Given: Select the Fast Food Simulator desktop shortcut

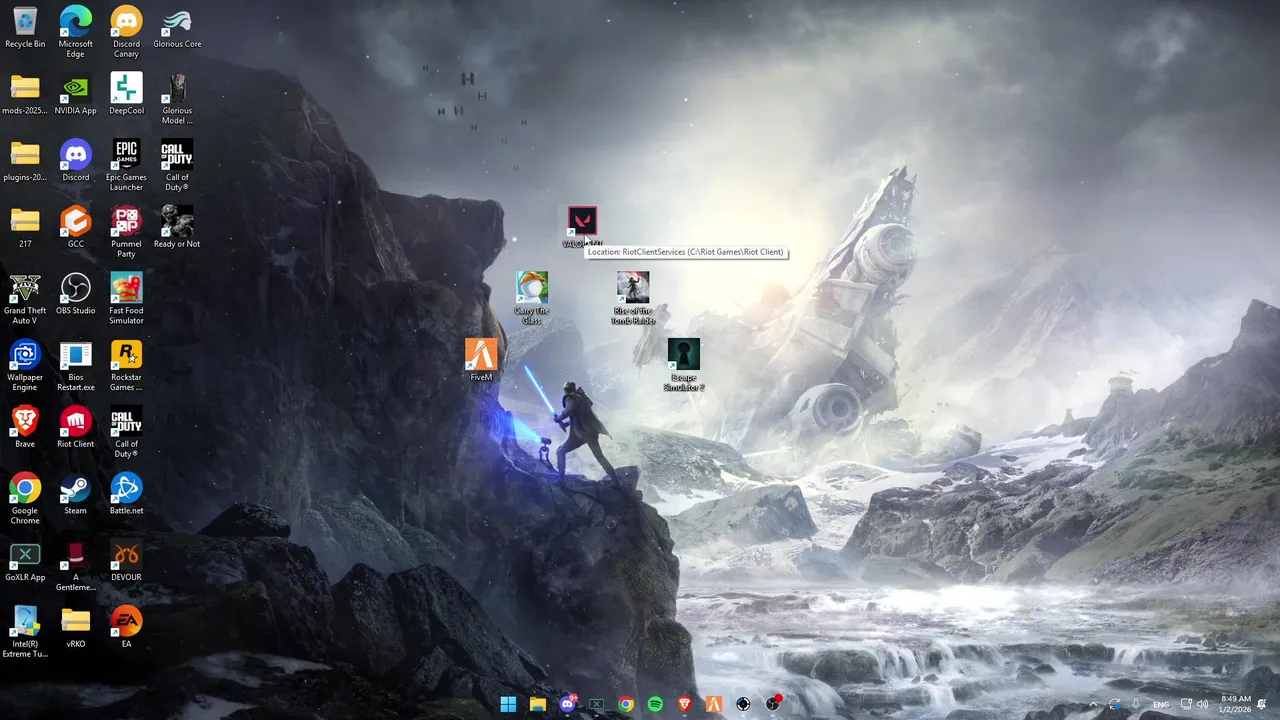Looking at the screenshot, I should pyautogui.click(x=126, y=299).
